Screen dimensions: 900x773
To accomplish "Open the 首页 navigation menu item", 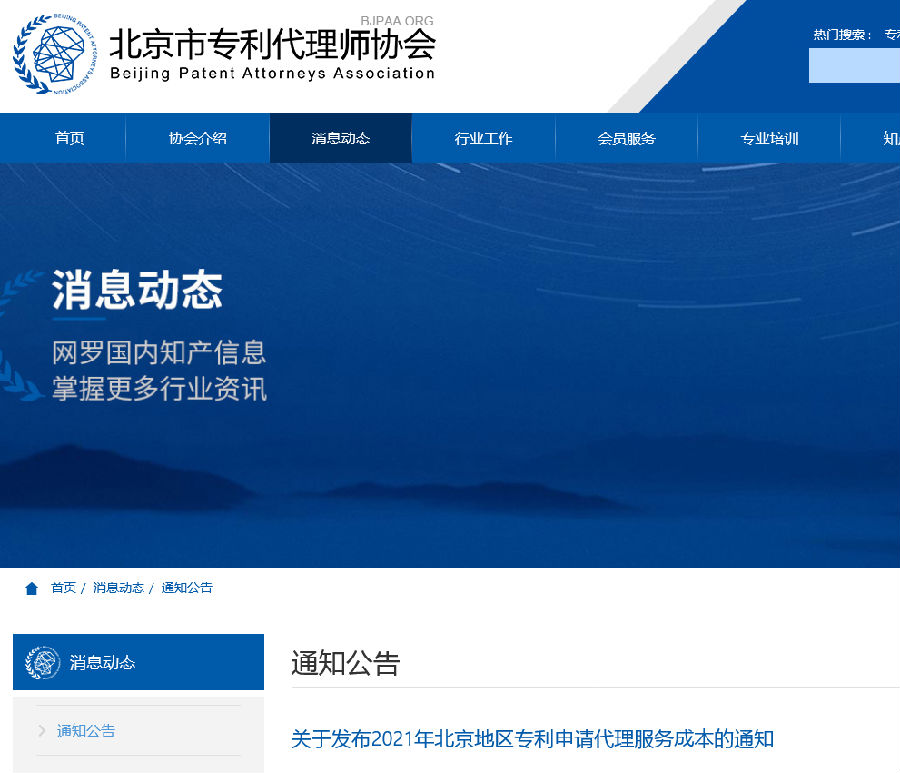I will 70,138.
